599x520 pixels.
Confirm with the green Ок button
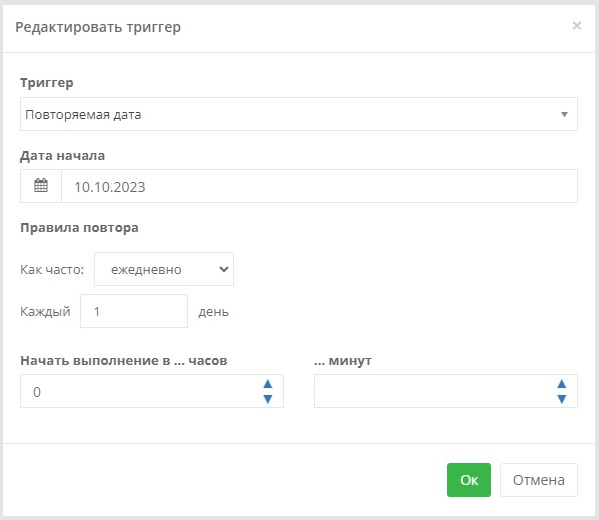(x=469, y=480)
